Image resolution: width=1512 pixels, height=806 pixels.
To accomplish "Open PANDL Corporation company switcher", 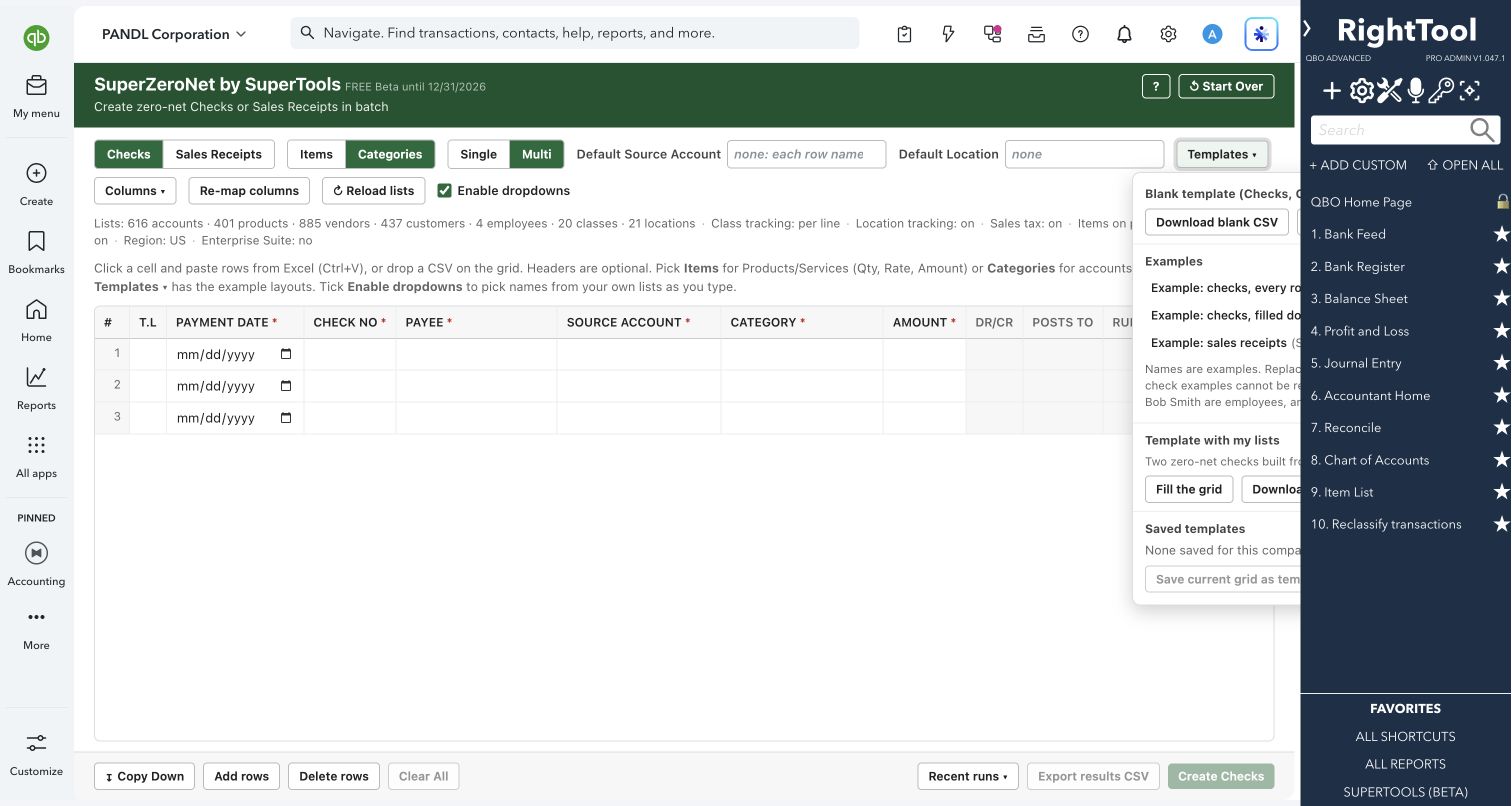I will 173,34.
